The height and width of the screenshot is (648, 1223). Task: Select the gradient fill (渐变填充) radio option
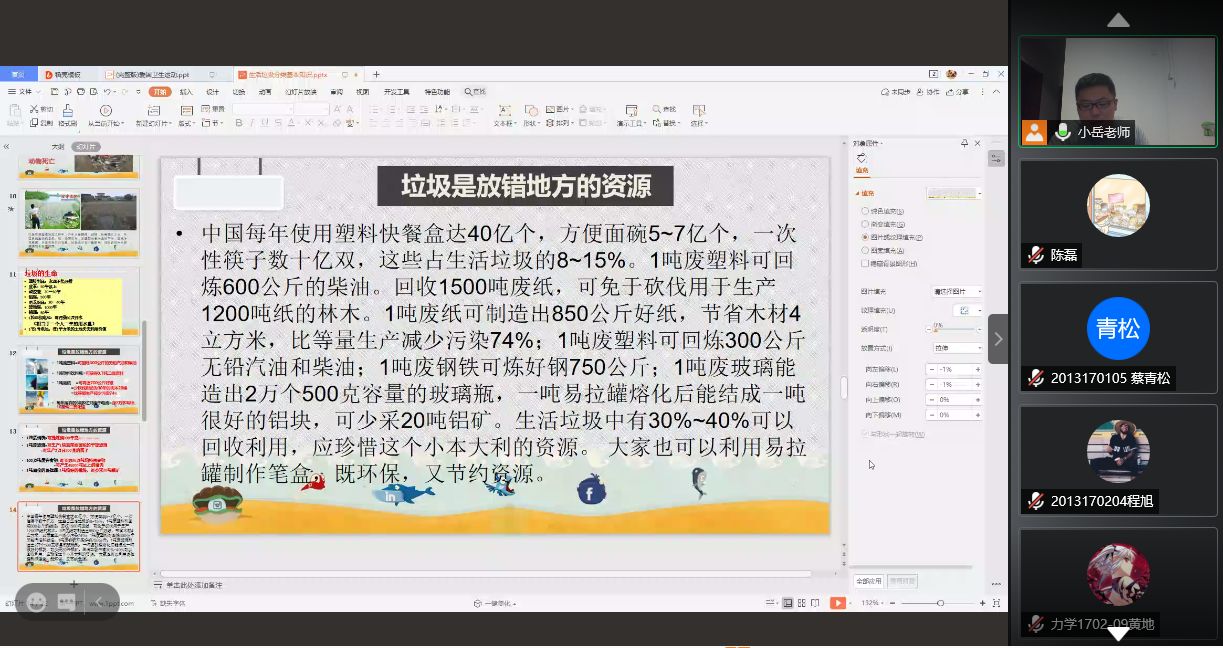866,224
